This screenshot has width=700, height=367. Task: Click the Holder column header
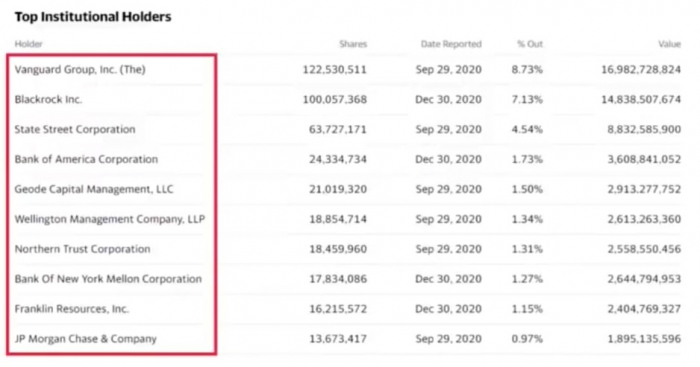tap(29, 44)
